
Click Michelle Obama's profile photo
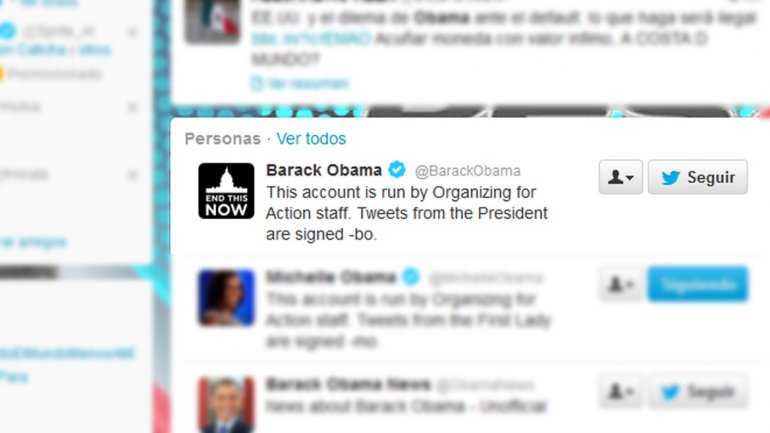226,298
